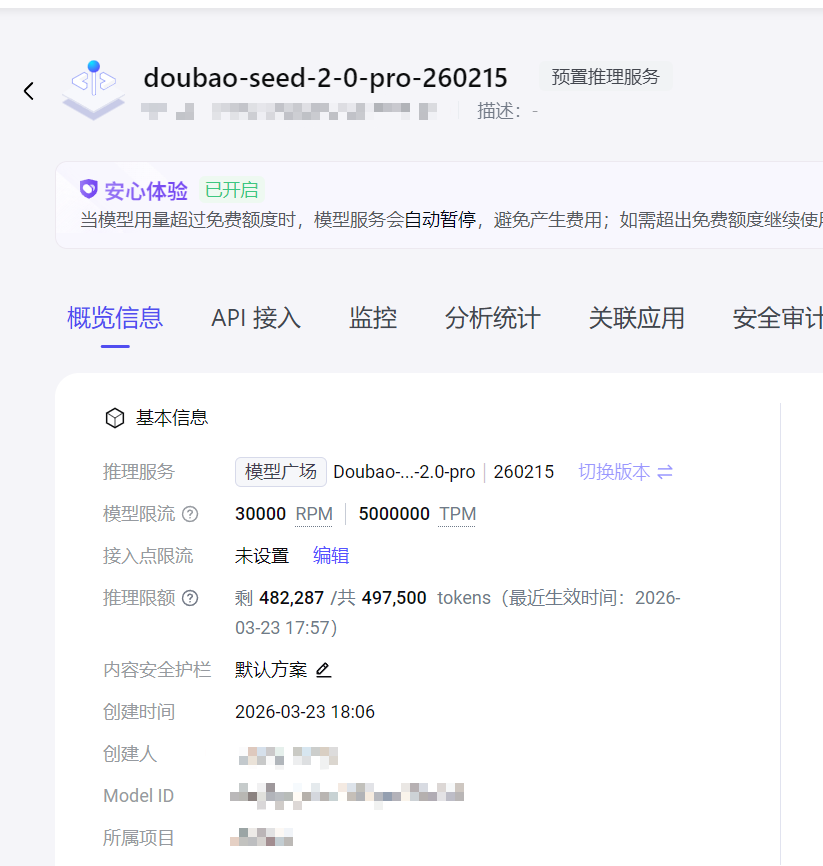Click the Doubao-...-2.0-pro model name
The image size is (823, 866).
tap(404, 472)
